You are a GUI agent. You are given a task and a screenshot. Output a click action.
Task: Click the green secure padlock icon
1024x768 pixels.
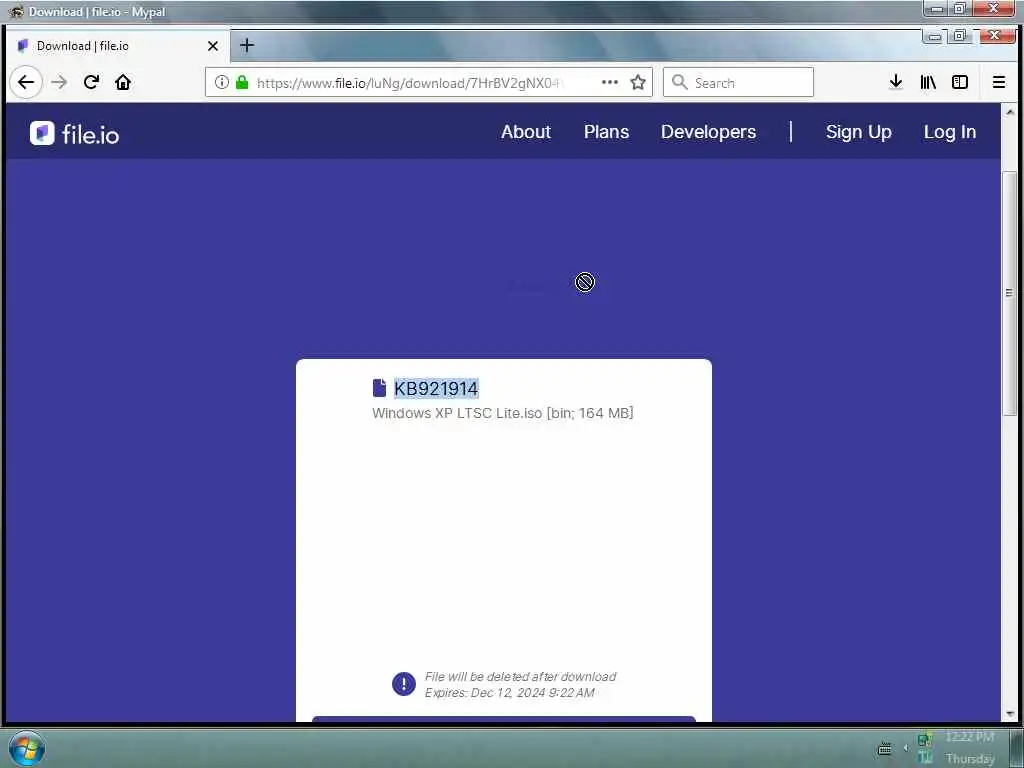click(x=242, y=82)
